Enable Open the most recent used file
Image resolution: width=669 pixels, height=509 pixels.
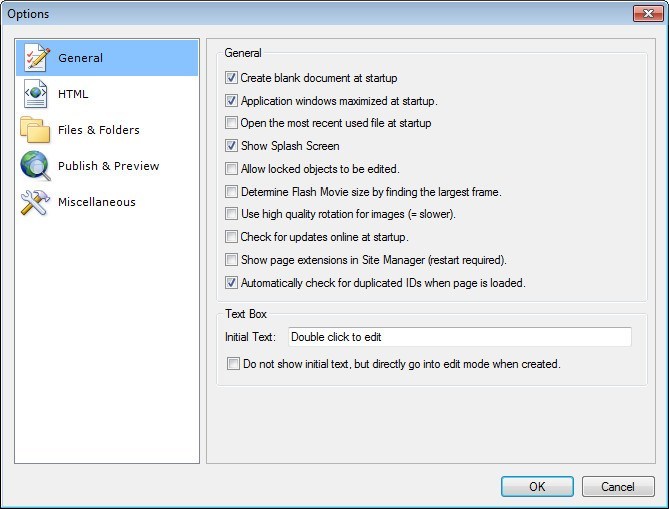tap(231, 123)
